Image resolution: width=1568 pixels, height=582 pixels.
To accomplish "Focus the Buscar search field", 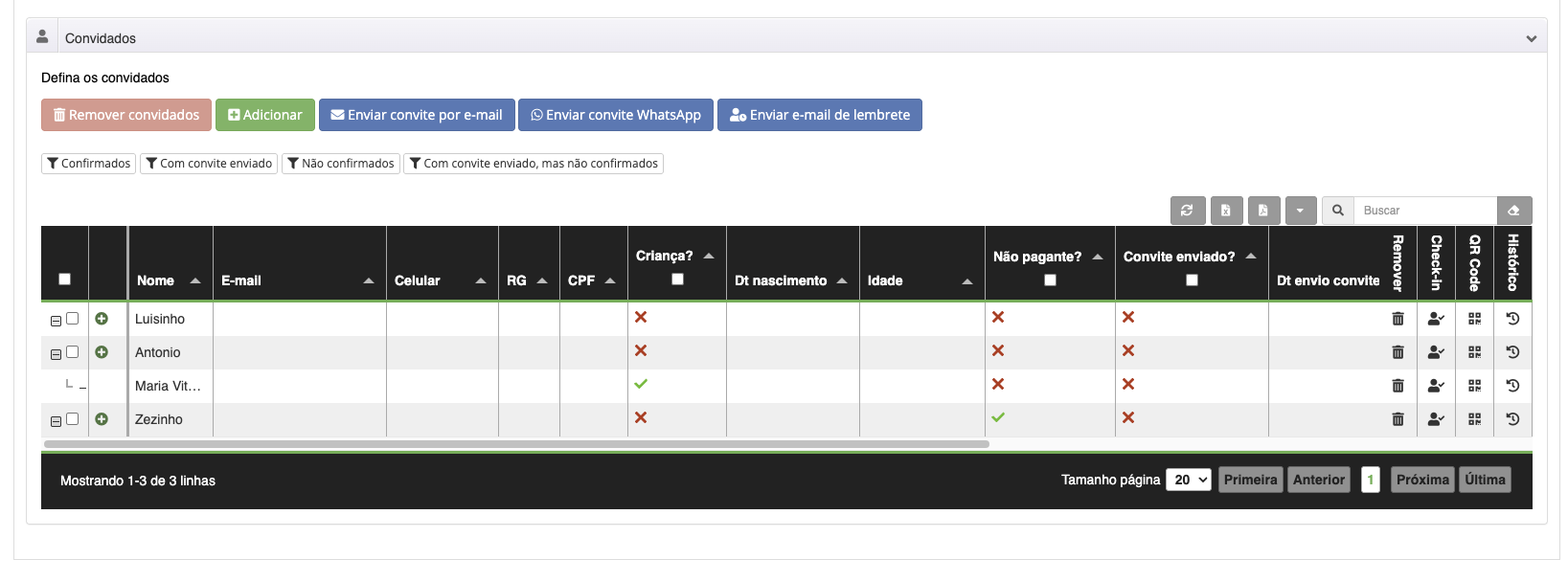I will [x=1425, y=211].
